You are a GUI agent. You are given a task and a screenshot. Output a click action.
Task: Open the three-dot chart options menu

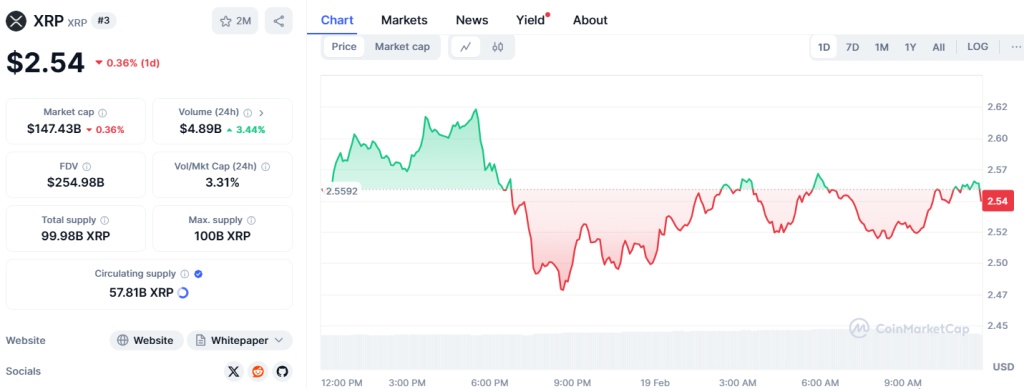pyautogui.click(x=1016, y=47)
